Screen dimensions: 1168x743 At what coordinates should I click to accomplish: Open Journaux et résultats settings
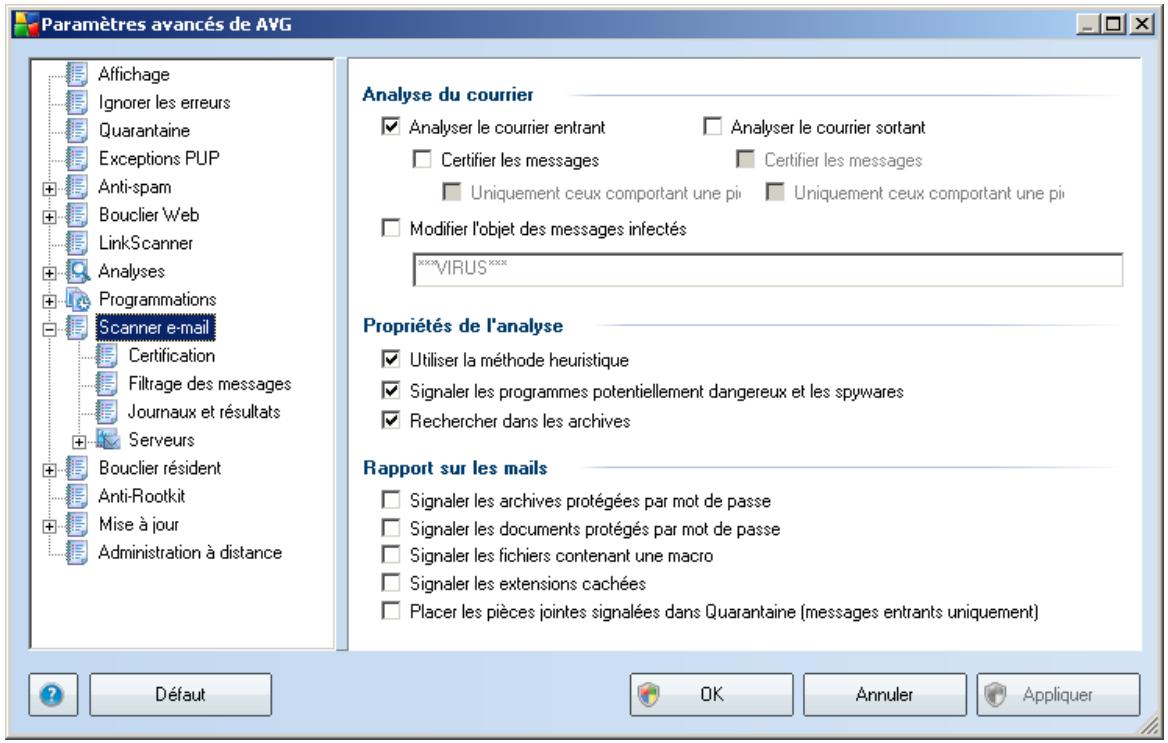click(204, 411)
